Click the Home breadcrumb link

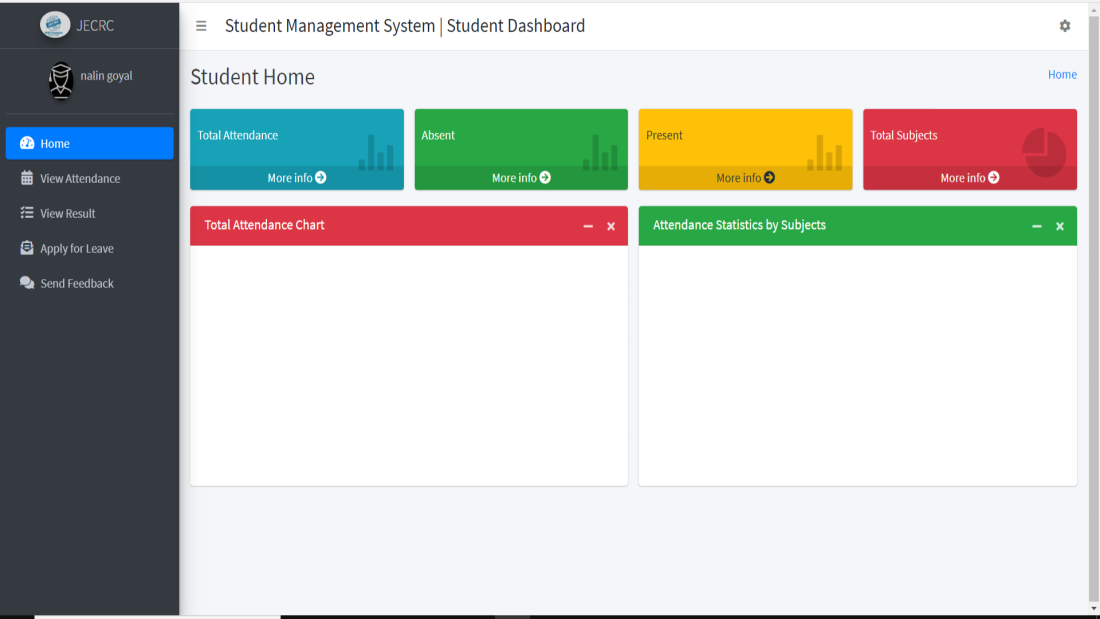click(1062, 75)
